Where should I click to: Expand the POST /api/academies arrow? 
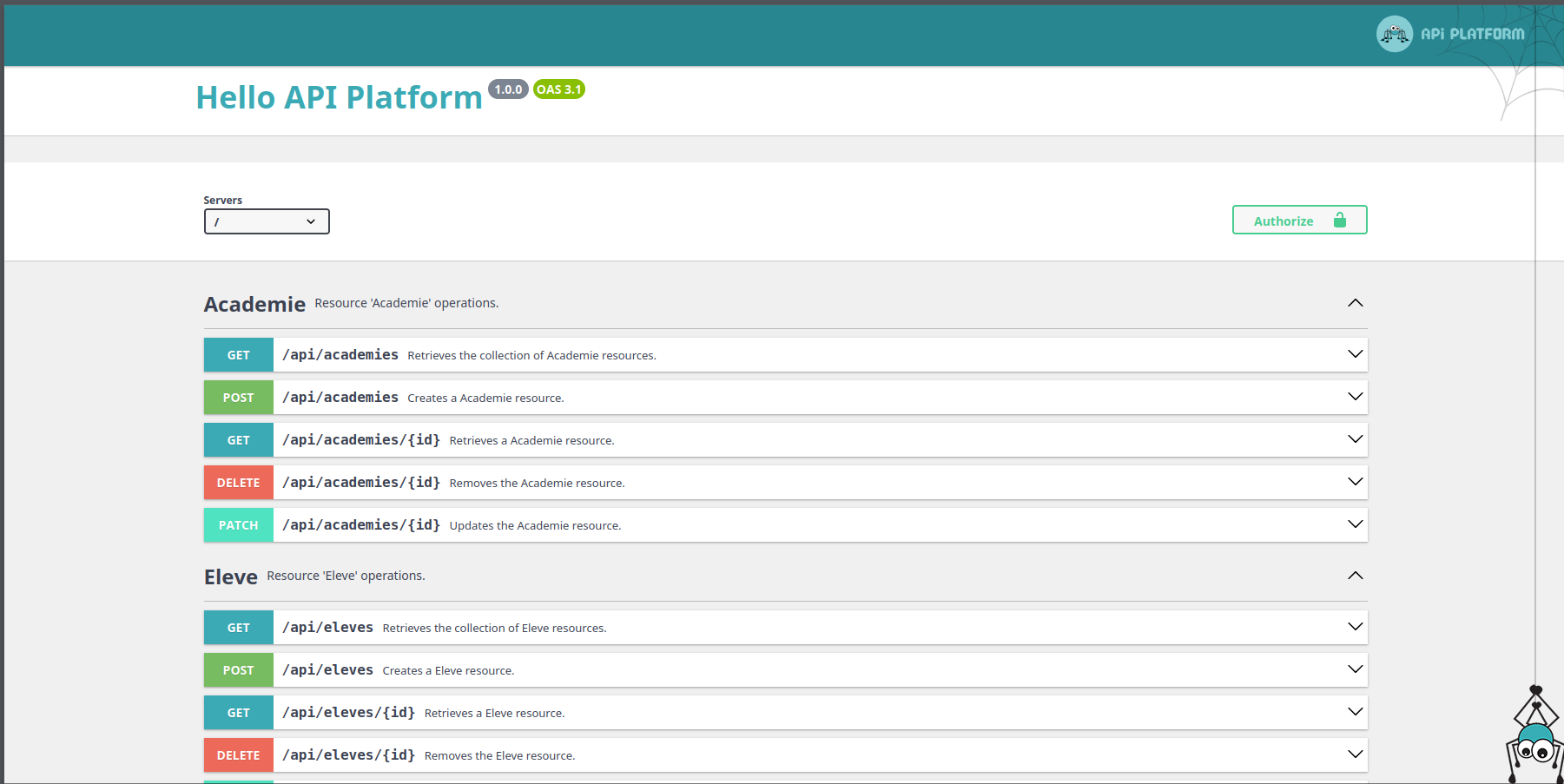pos(1355,397)
